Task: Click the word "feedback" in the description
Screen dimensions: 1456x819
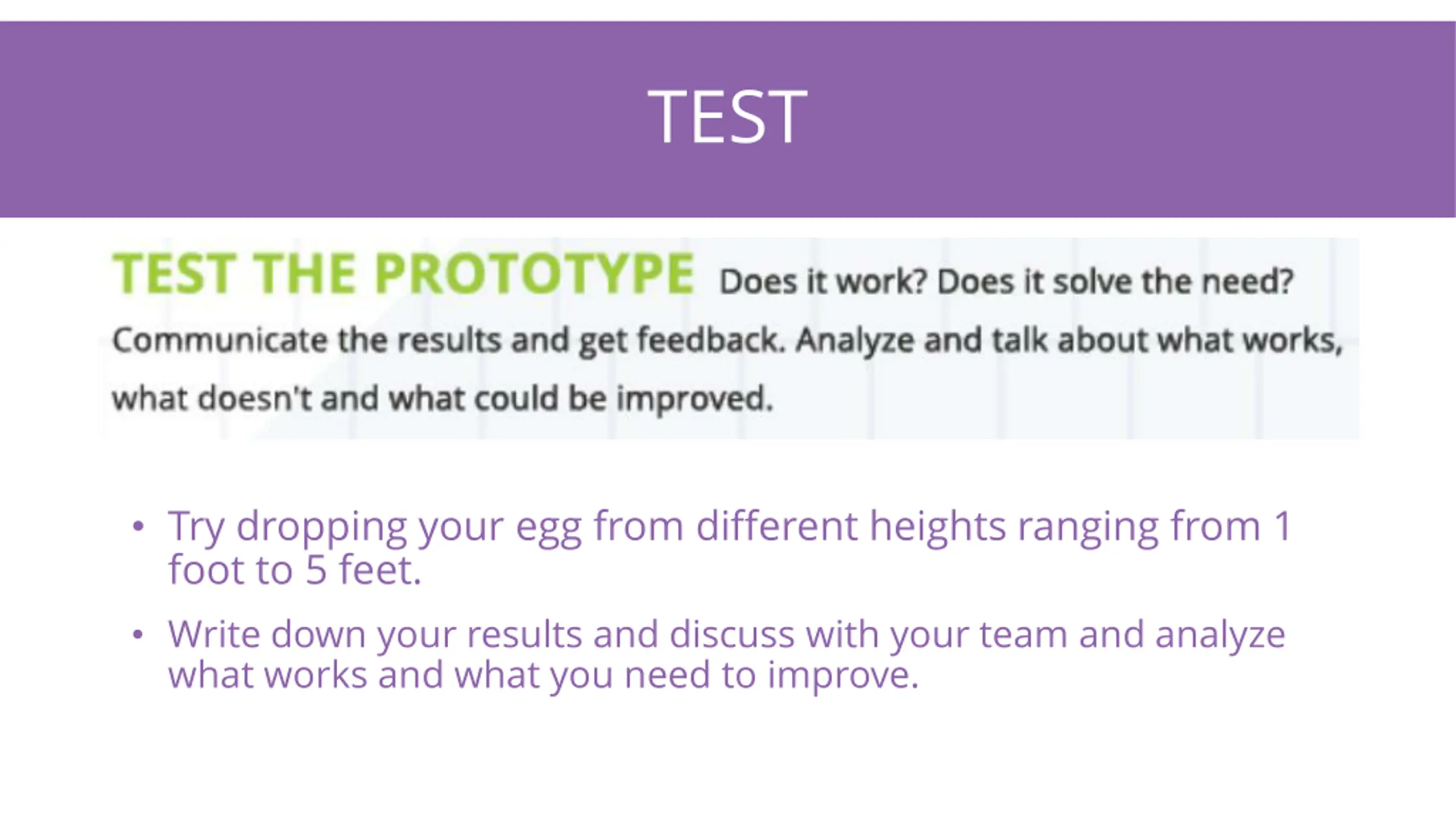Action: pyautogui.click(x=711, y=341)
